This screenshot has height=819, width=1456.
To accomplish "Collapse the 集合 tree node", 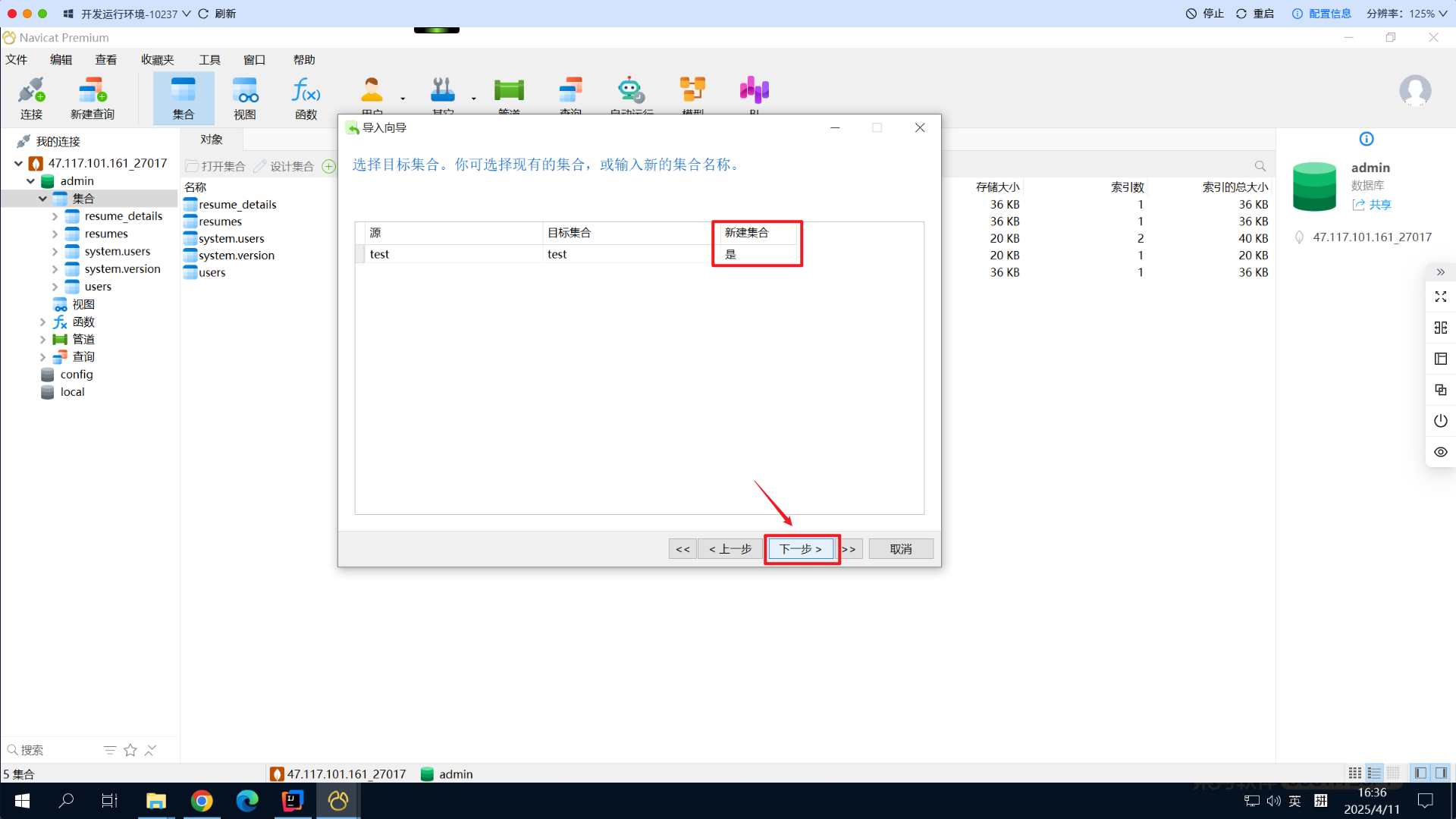I will click(x=42, y=199).
